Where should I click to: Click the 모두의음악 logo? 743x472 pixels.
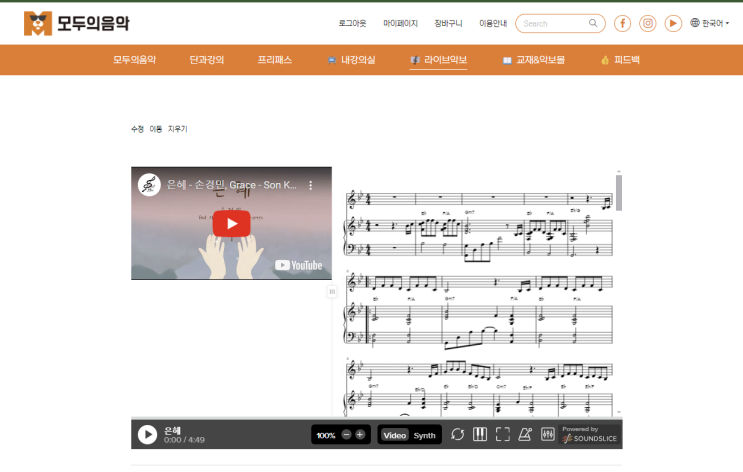(x=76, y=23)
